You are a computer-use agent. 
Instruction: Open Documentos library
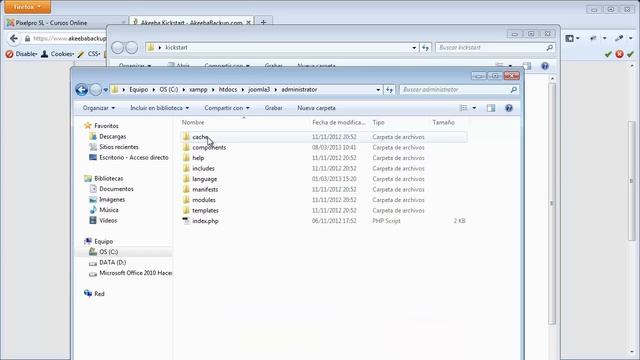click(116, 189)
